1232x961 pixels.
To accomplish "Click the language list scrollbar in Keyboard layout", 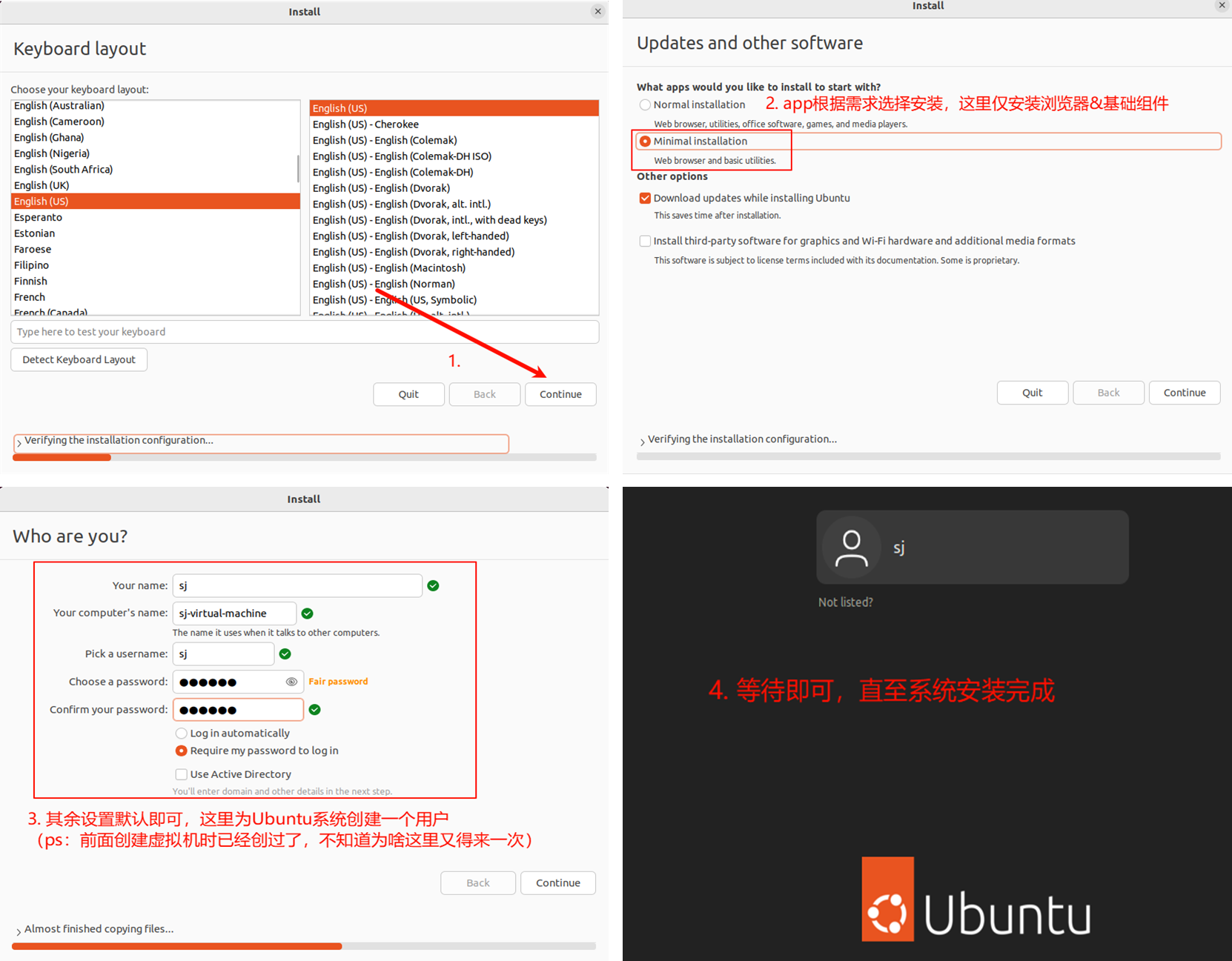I will (298, 169).
